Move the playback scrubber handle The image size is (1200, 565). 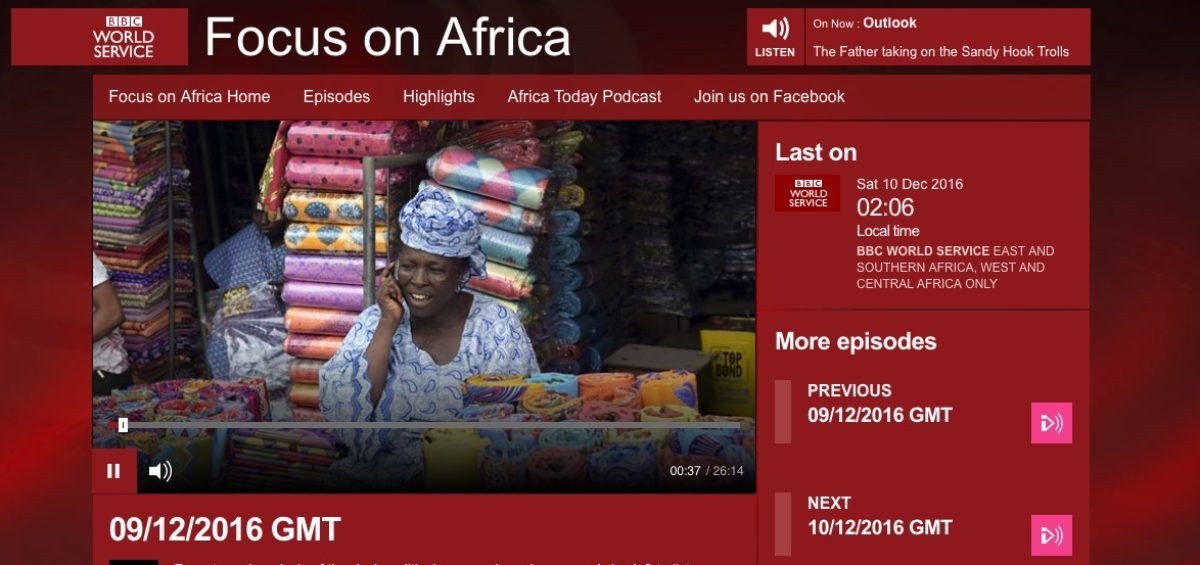[x=123, y=425]
